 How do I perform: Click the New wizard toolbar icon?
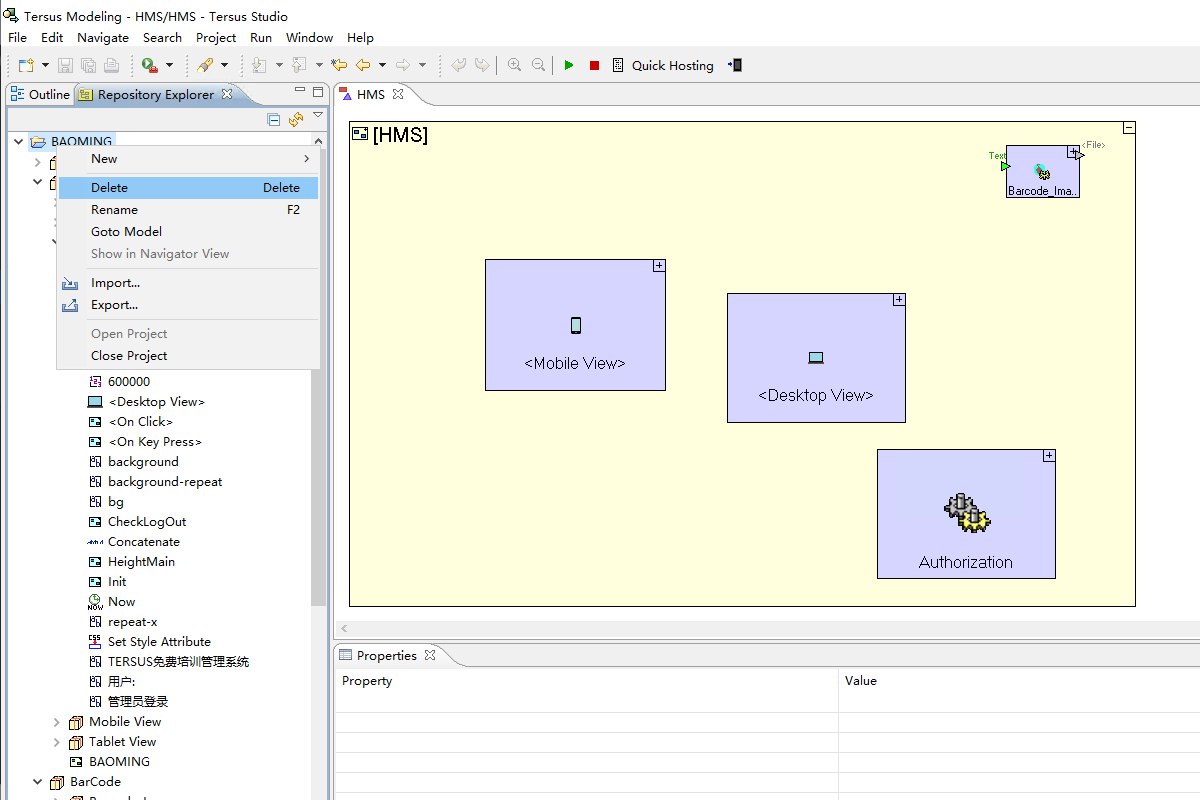[x=27, y=65]
